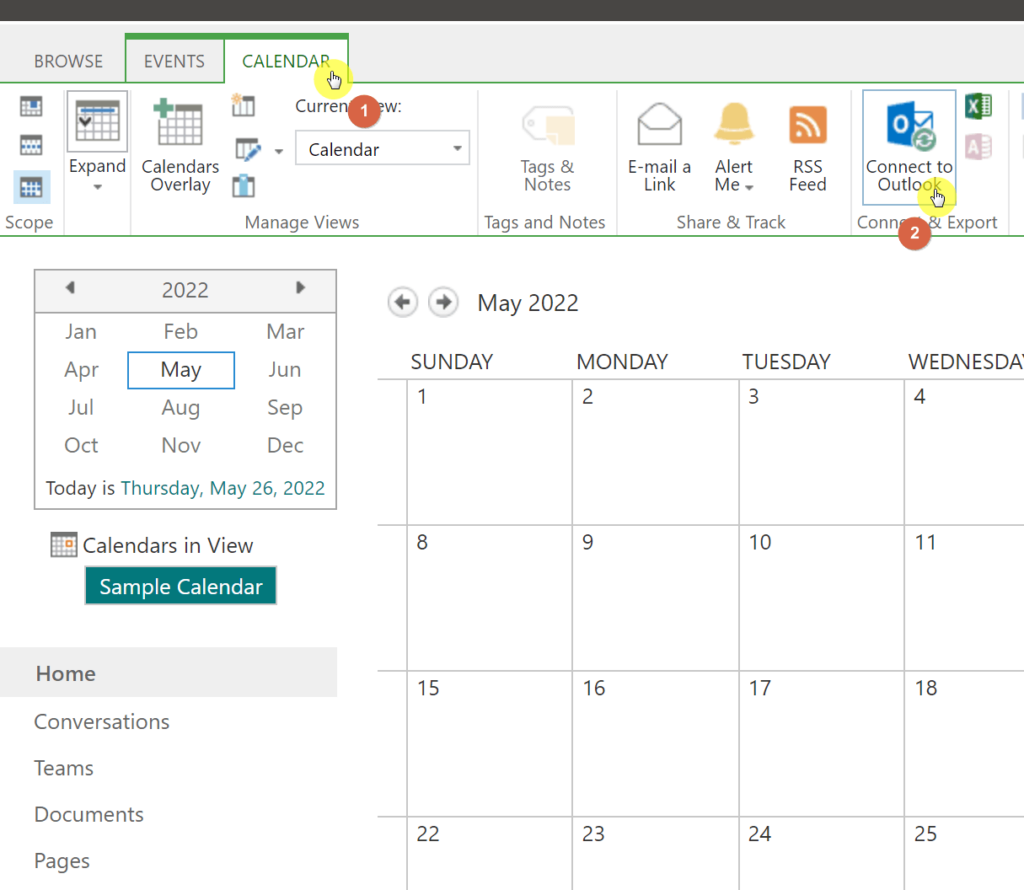The width and height of the screenshot is (1024, 890).
Task: Go to next year in mini calendar
Action: pos(300,287)
